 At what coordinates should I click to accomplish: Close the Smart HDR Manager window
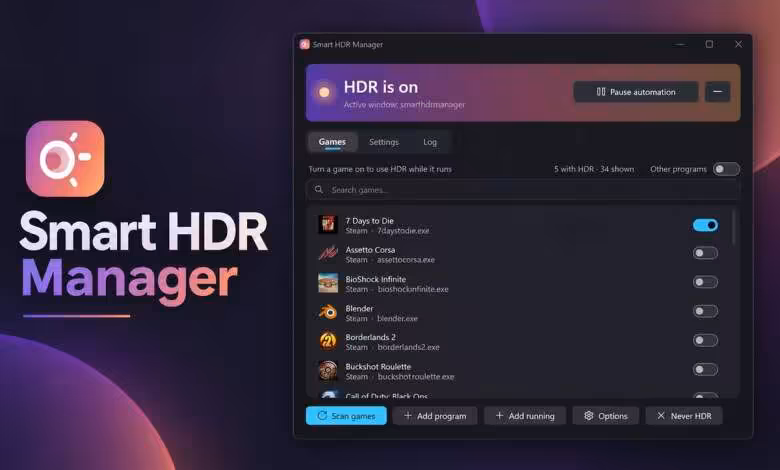(x=739, y=44)
